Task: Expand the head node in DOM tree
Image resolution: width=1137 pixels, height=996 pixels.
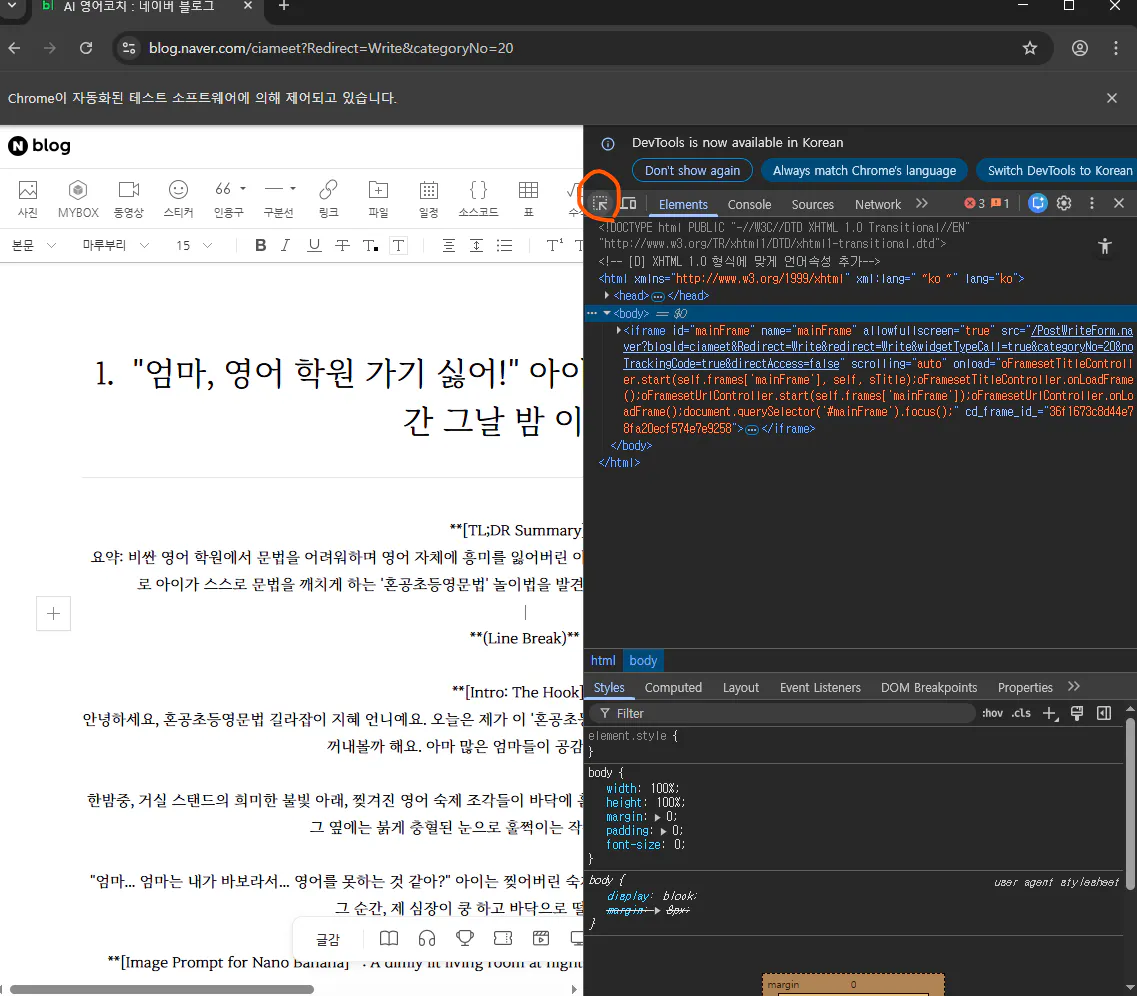Action: pos(607,295)
